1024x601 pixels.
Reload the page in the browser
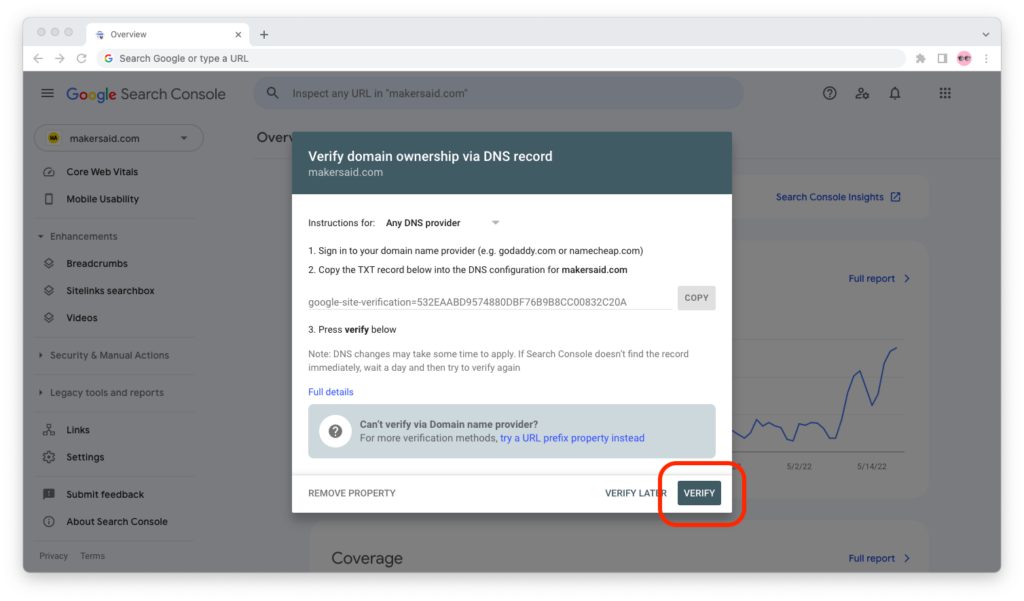click(x=81, y=58)
